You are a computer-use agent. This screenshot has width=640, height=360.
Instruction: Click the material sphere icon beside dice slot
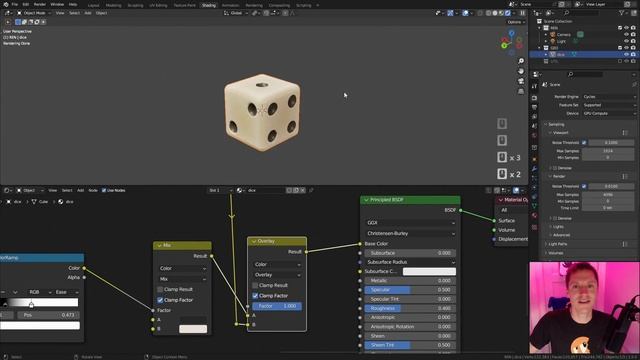tap(240, 190)
